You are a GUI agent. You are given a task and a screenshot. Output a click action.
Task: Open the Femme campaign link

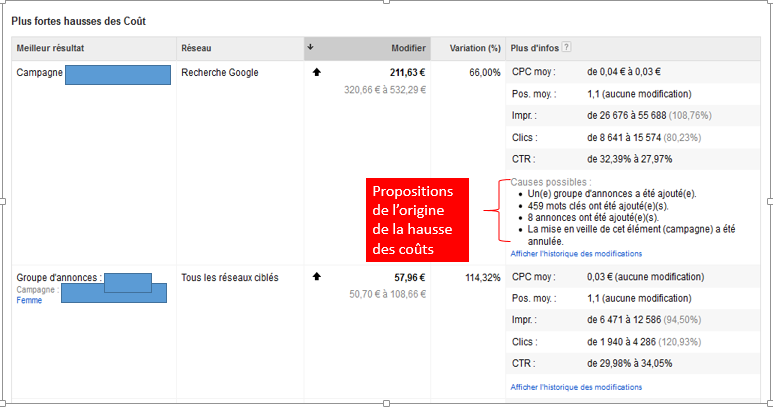pyautogui.click(x=29, y=300)
